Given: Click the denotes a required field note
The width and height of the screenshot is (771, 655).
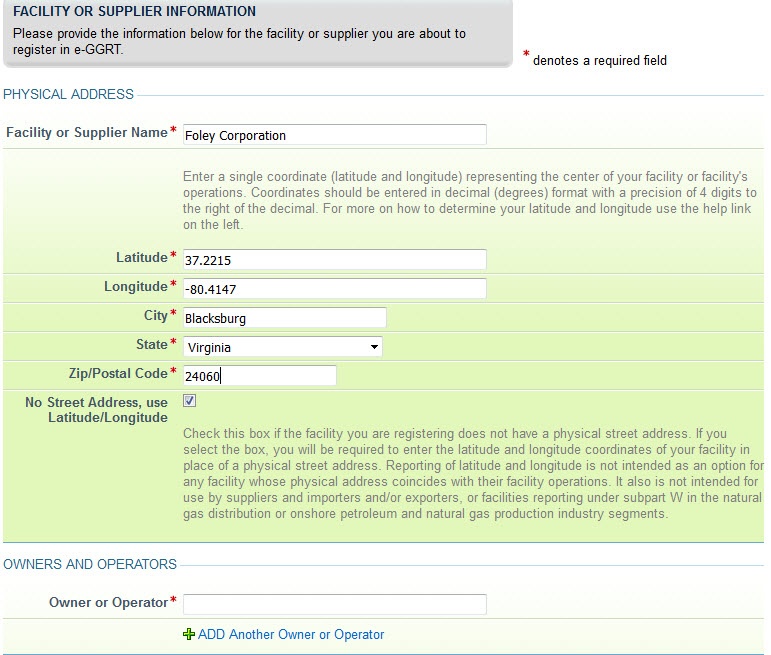Looking at the screenshot, I should tap(600, 60).
